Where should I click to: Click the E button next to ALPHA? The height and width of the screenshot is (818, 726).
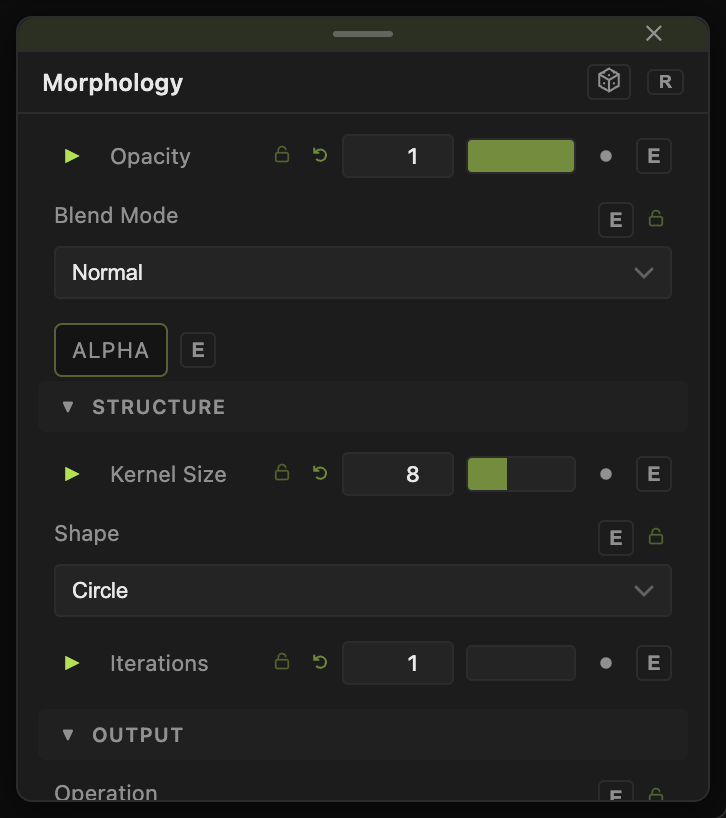coord(198,350)
